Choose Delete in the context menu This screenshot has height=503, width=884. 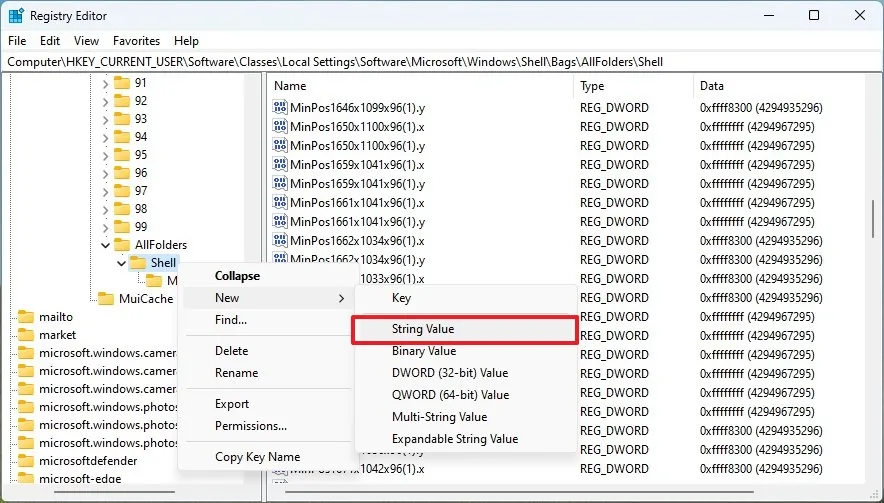[x=269, y=351]
